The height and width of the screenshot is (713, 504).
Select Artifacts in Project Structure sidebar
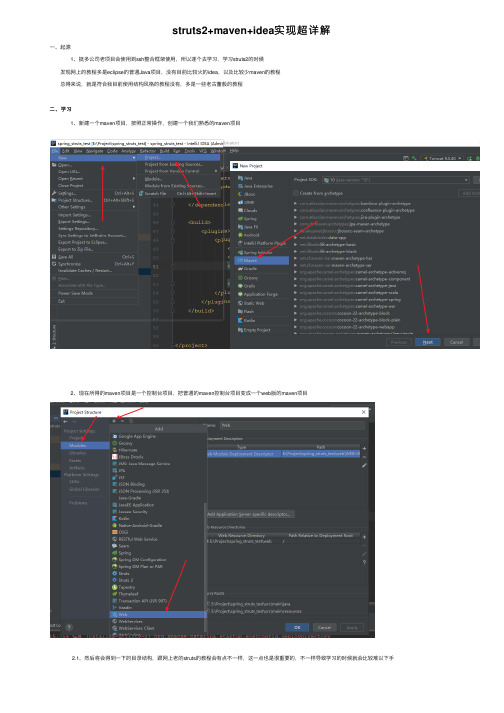[77, 467]
